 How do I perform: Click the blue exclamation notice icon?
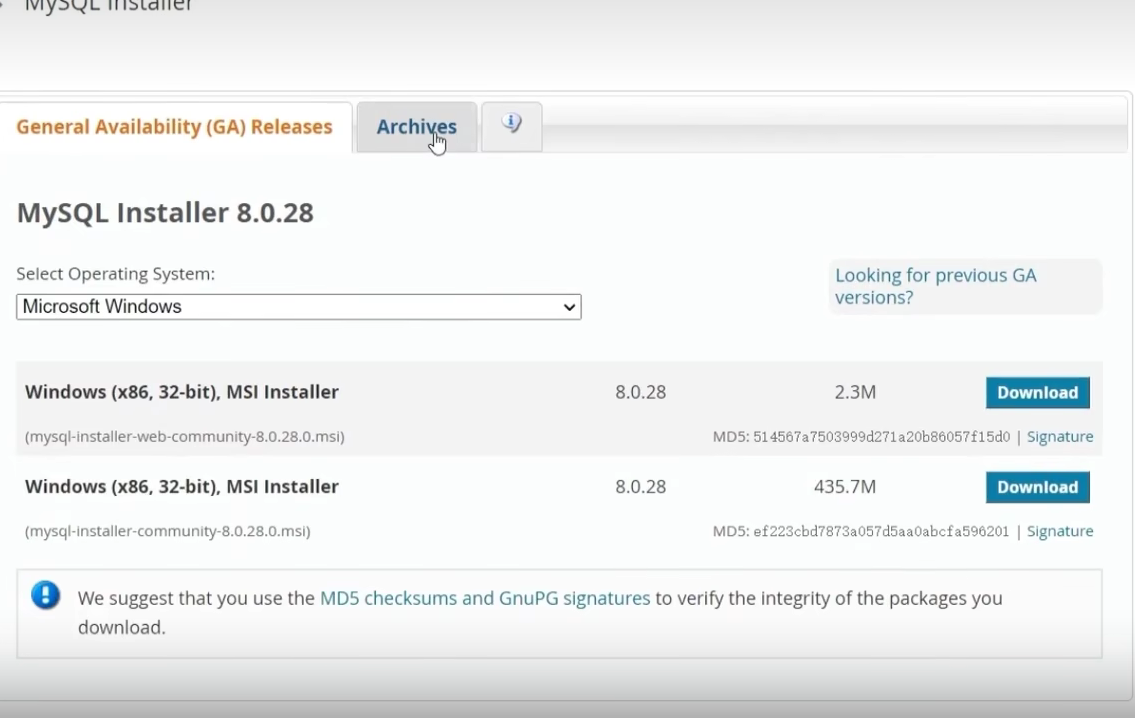click(46, 596)
